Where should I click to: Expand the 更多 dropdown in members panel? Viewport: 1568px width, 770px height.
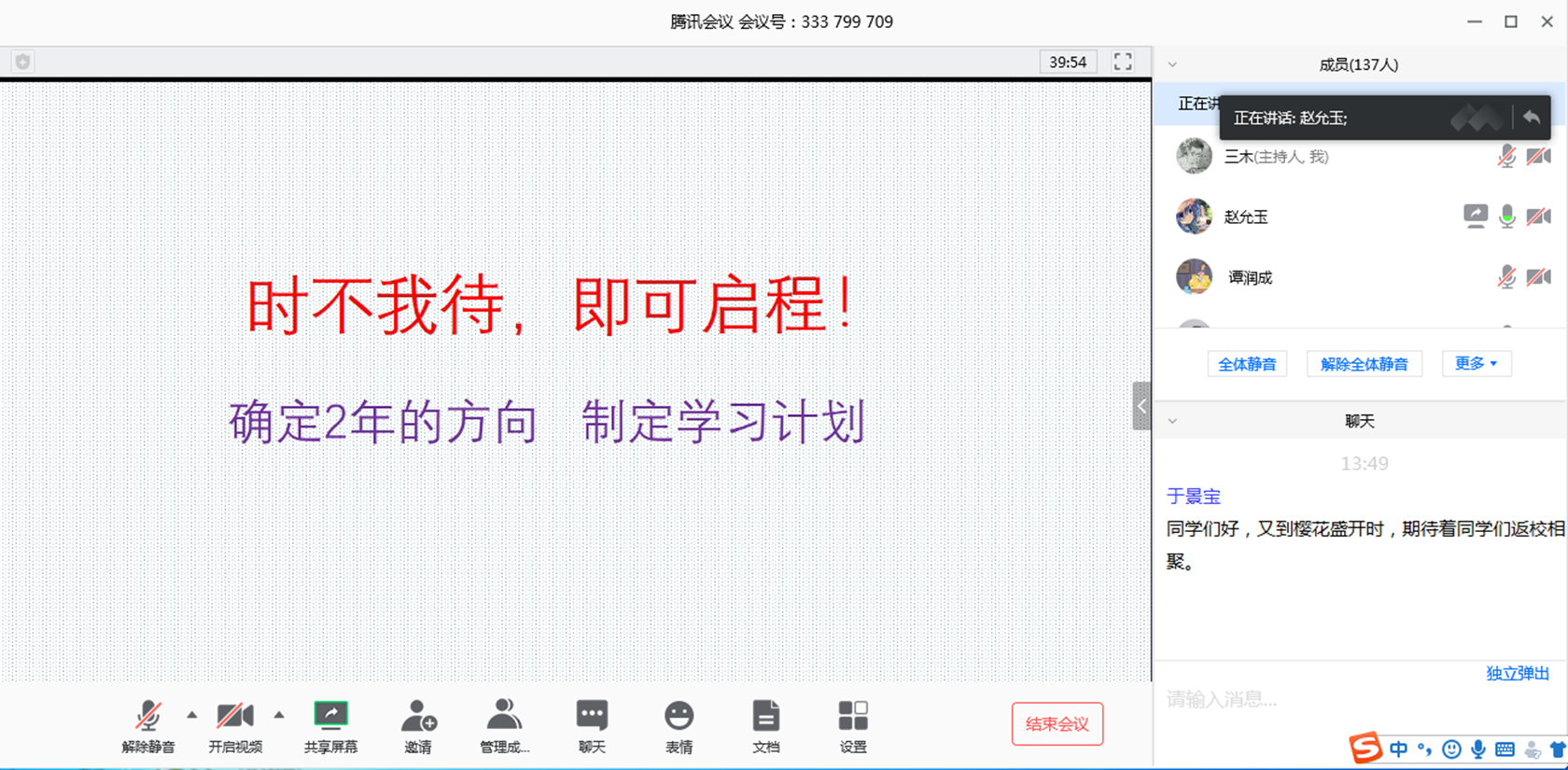click(x=1476, y=363)
